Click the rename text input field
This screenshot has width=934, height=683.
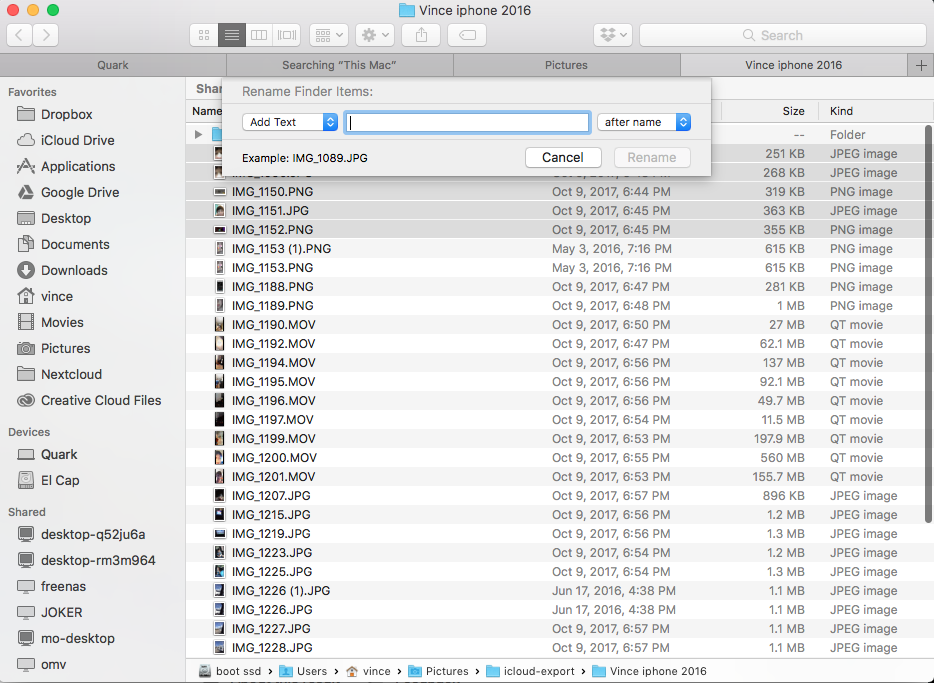coord(467,122)
